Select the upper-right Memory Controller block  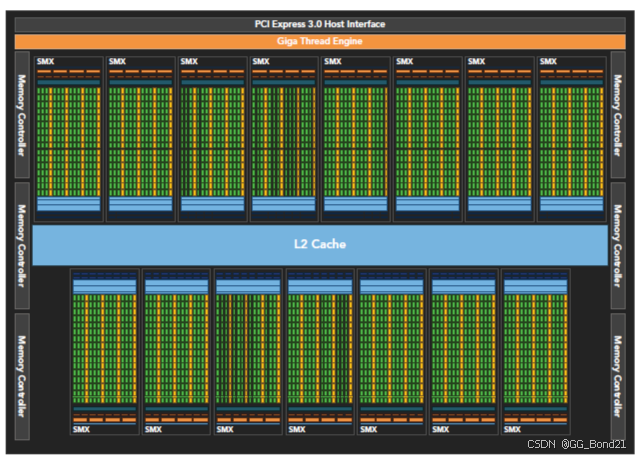pyautogui.click(x=618, y=115)
